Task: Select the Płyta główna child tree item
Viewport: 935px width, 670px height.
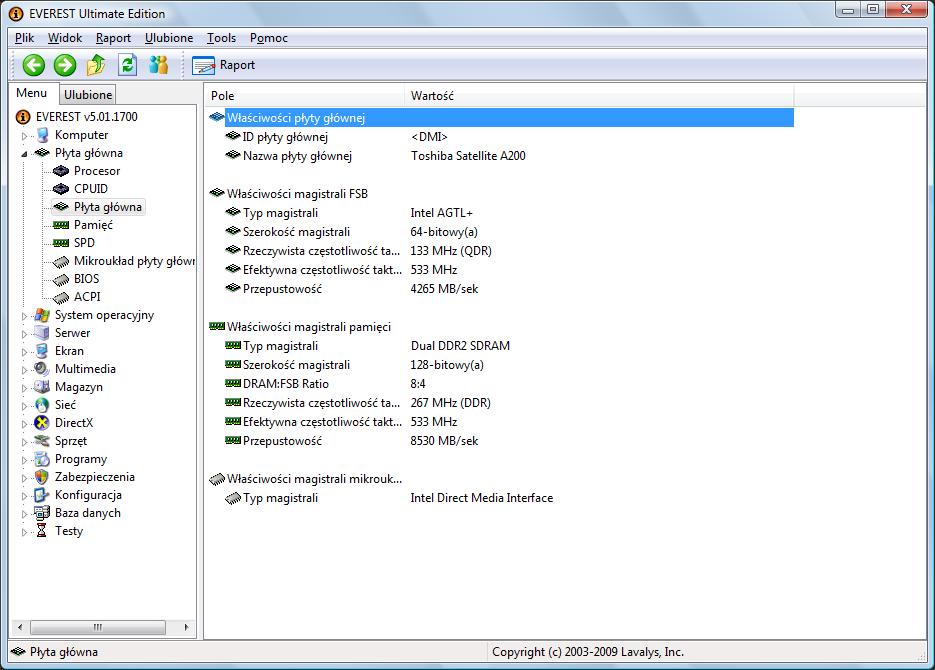Action: [108, 207]
